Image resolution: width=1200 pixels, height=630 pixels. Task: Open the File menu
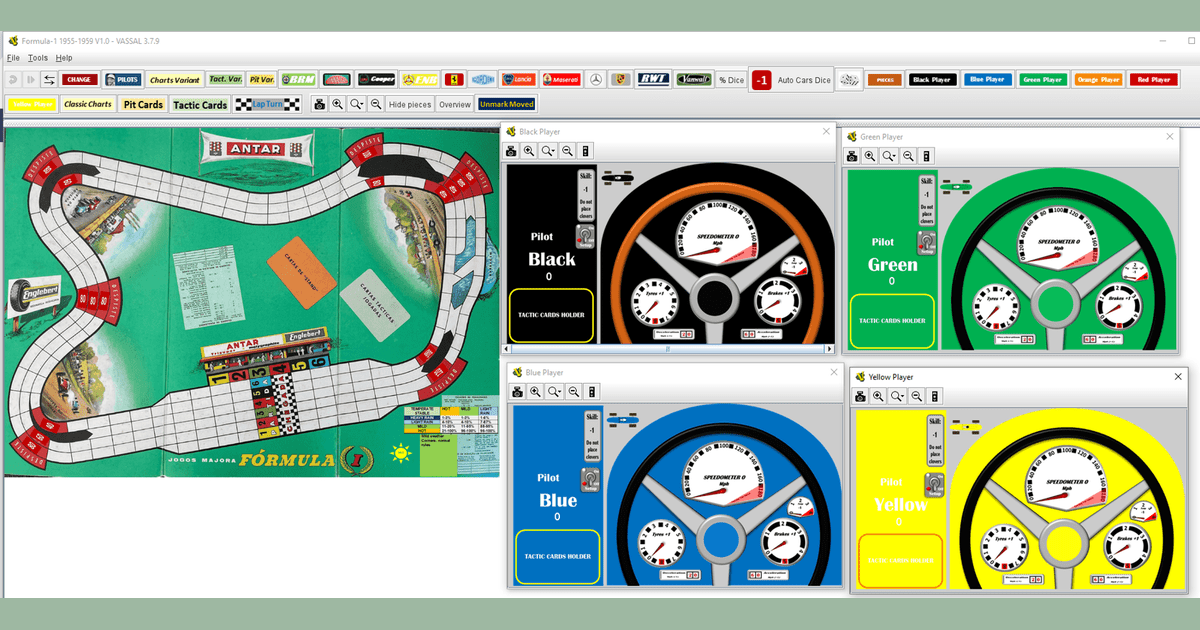click(13, 58)
